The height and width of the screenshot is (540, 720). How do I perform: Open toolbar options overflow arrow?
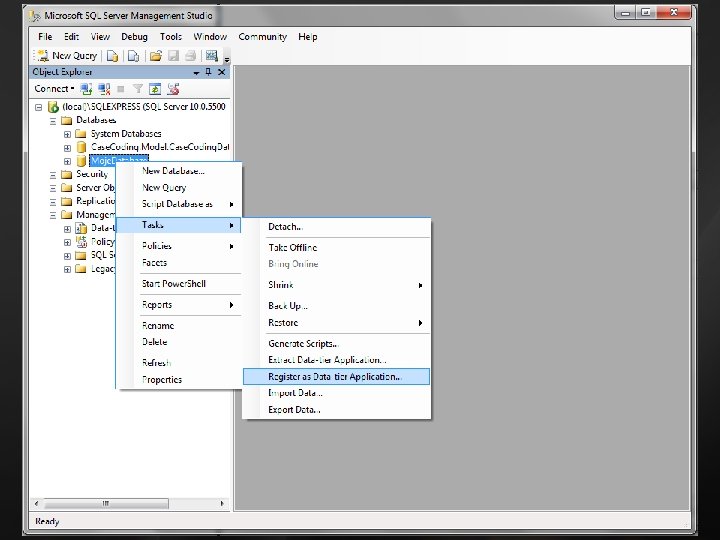[x=226, y=58]
